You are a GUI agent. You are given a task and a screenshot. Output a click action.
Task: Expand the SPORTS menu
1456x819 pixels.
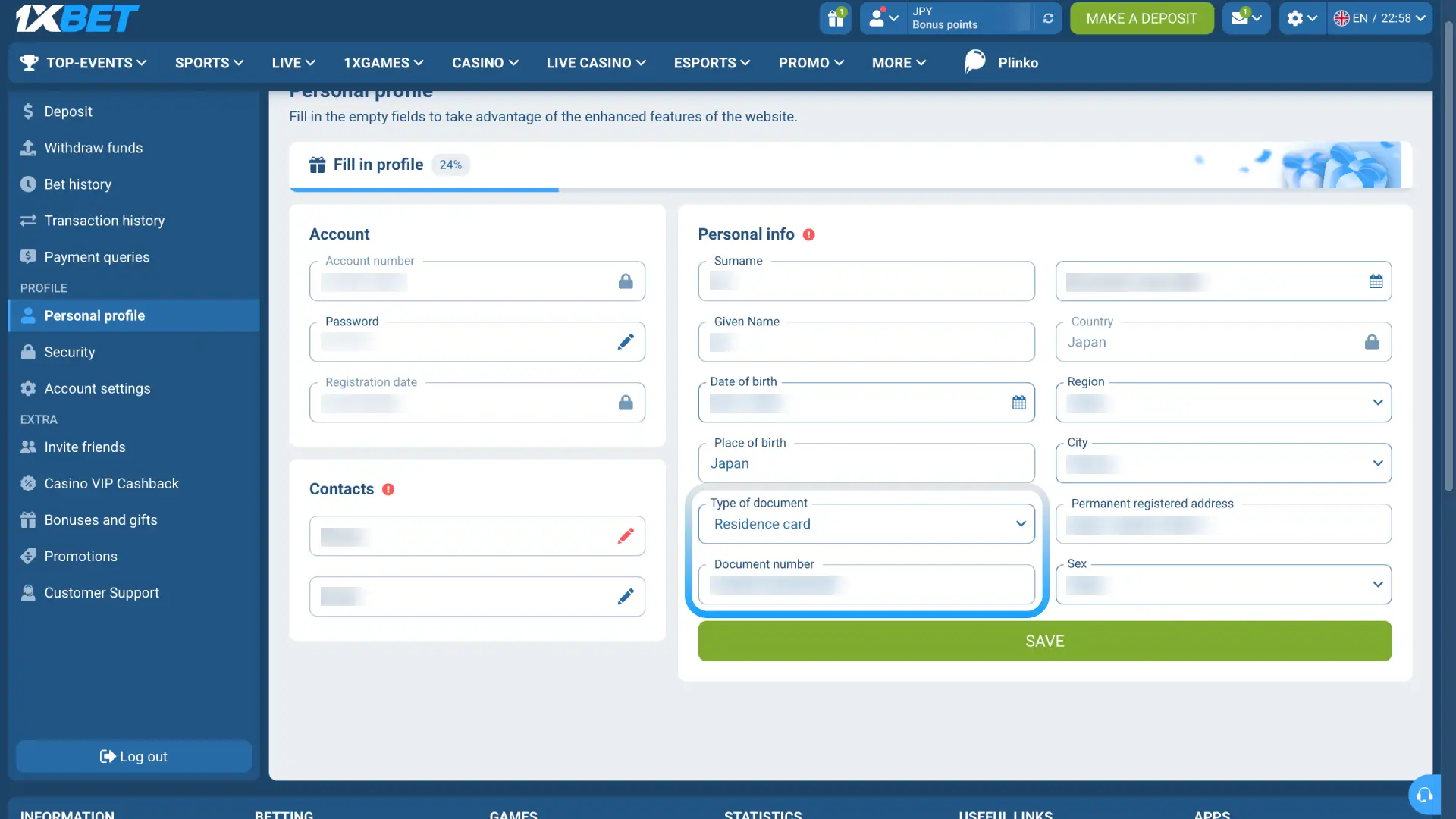point(209,63)
